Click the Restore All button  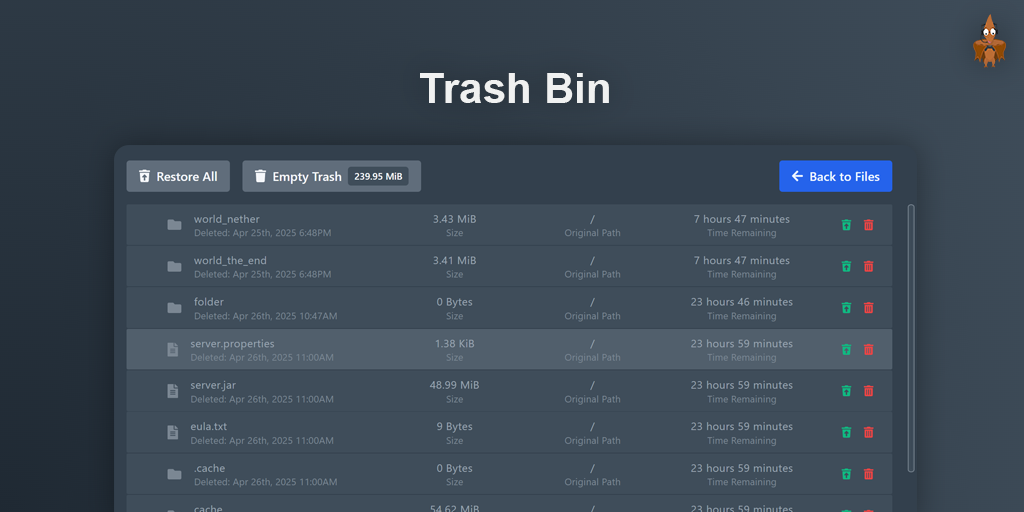pos(178,176)
